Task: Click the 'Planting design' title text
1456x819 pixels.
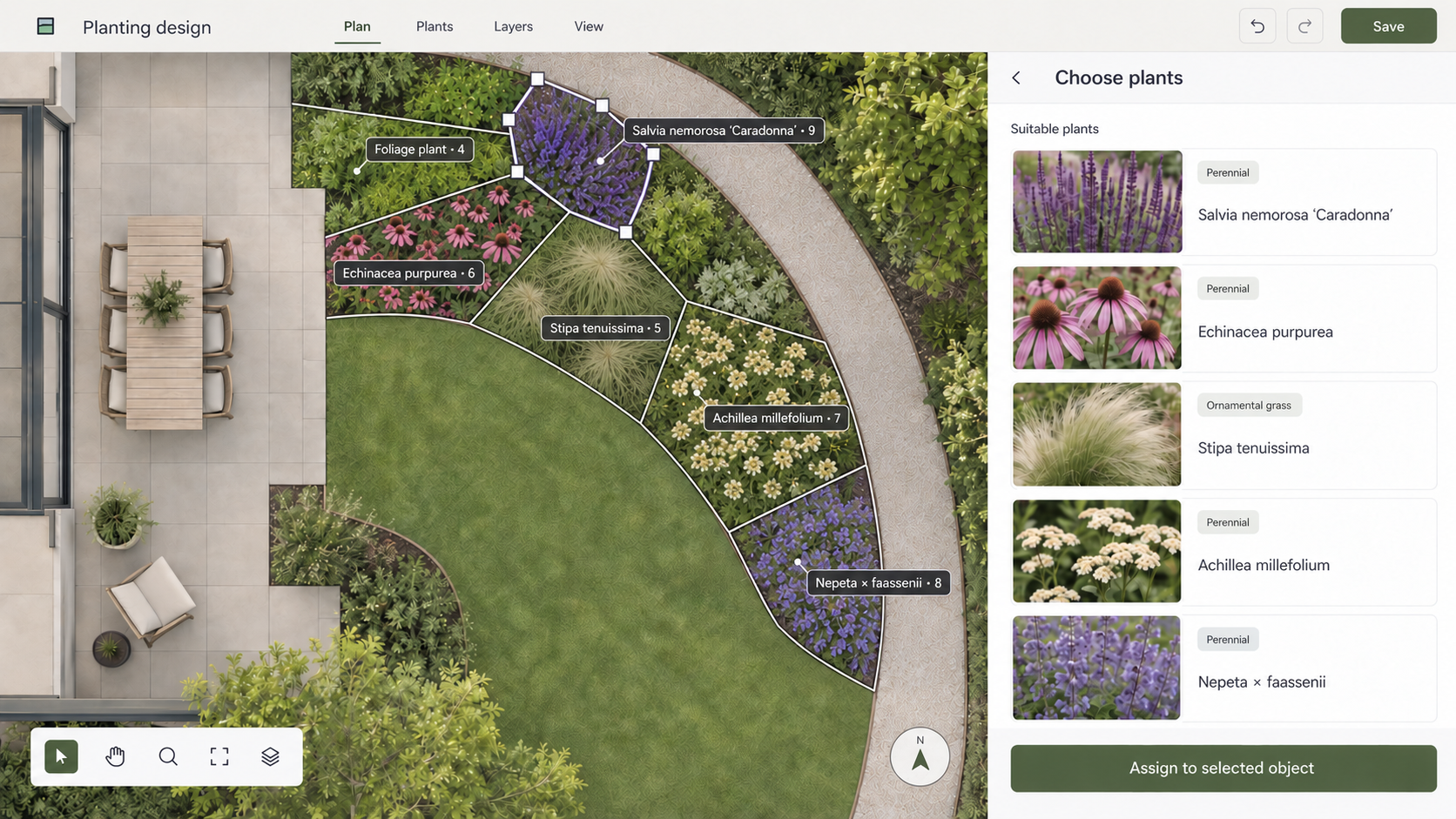Action: (147, 27)
